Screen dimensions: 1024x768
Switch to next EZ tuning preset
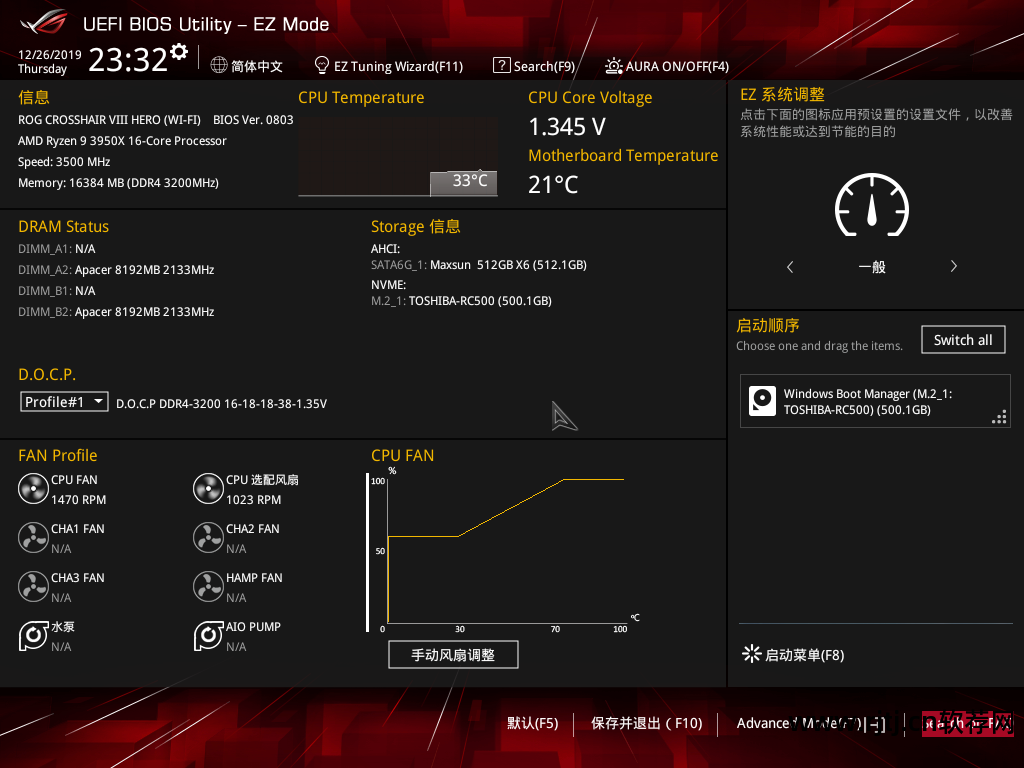click(953, 266)
